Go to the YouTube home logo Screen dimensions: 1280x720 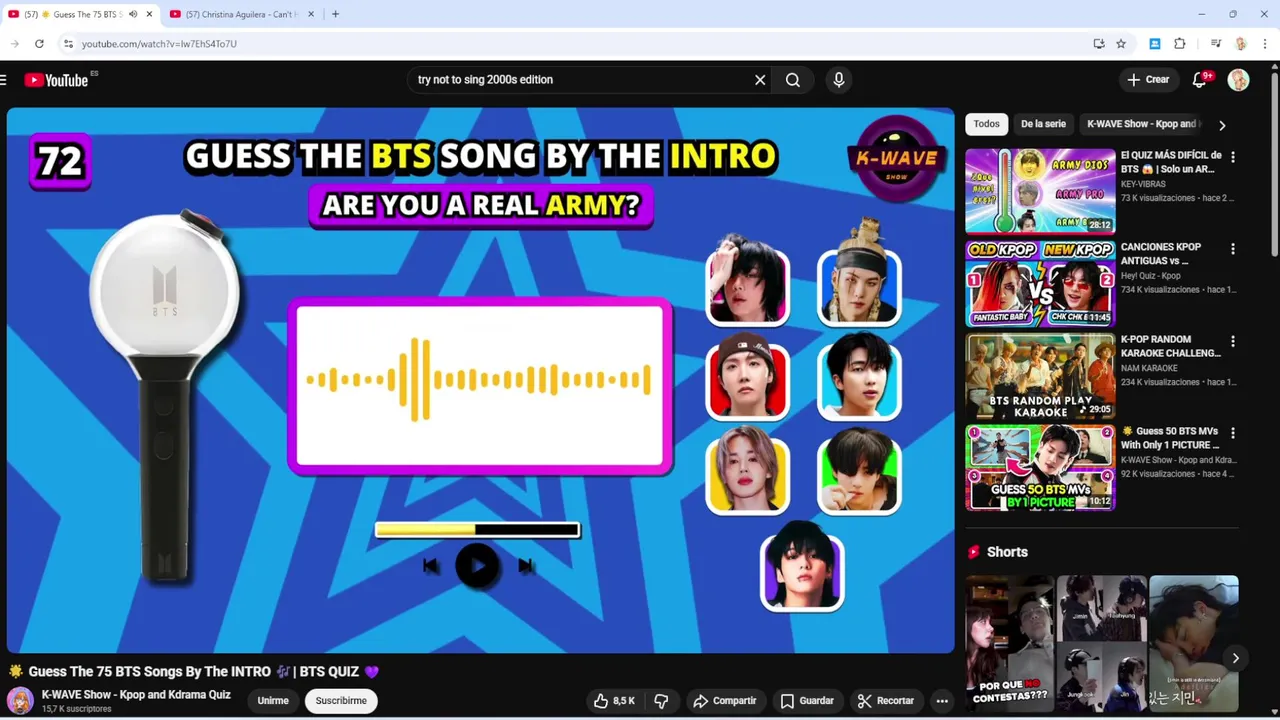pyautogui.click(x=57, y=80)
